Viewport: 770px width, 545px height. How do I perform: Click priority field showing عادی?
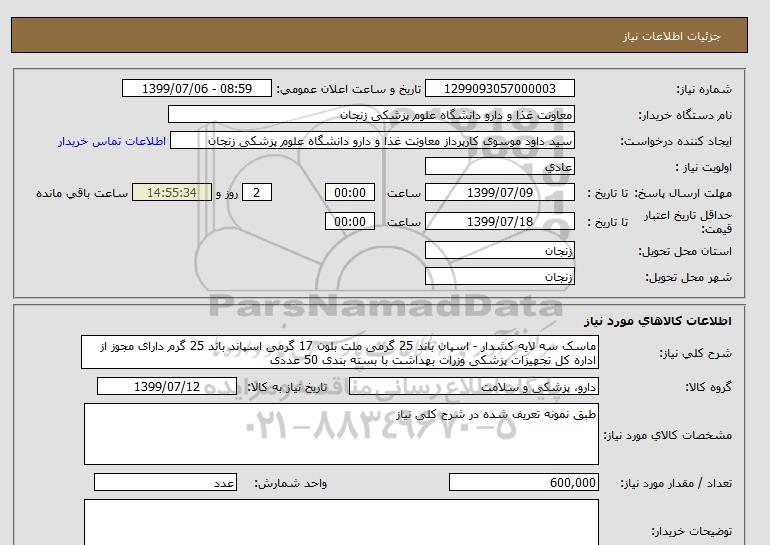pos(499,166)
